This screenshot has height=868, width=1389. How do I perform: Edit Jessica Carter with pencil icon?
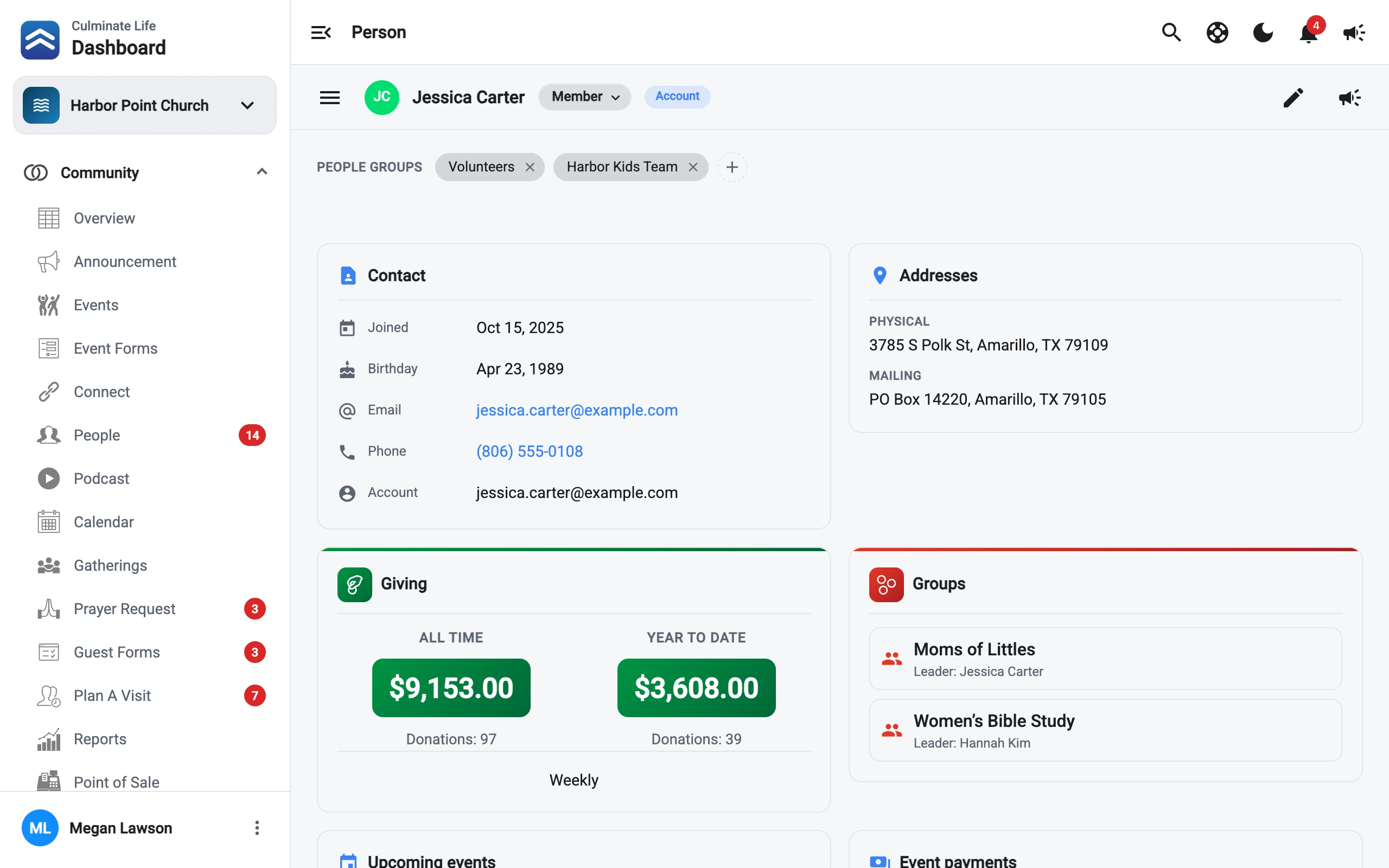point(1293,97)
